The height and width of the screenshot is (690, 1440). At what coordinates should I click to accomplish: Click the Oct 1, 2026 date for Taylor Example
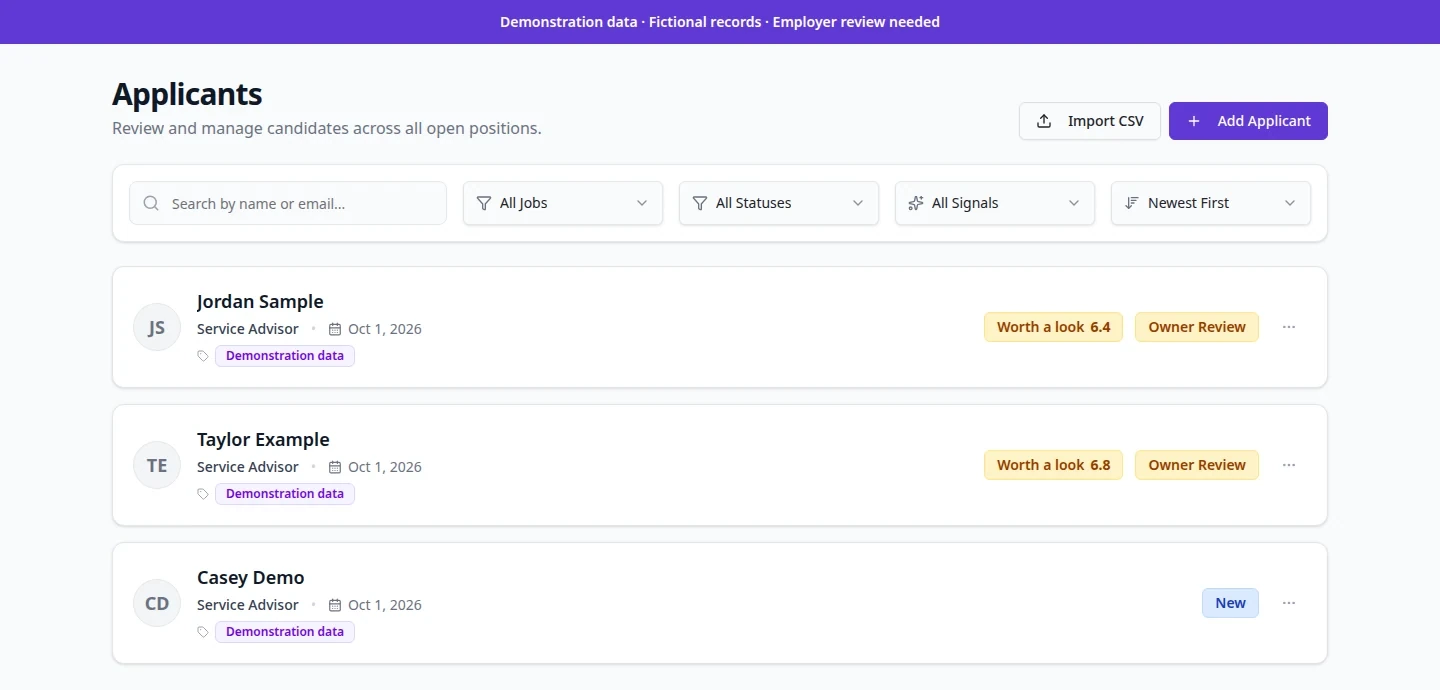click(x=385, y=467)
